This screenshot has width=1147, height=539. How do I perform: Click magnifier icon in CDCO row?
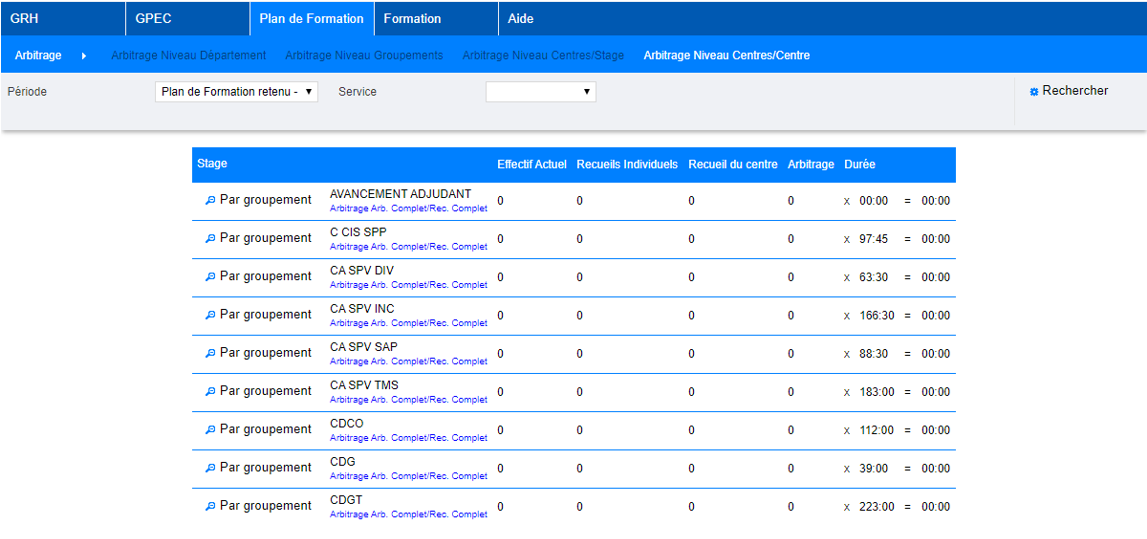point(210,430)
